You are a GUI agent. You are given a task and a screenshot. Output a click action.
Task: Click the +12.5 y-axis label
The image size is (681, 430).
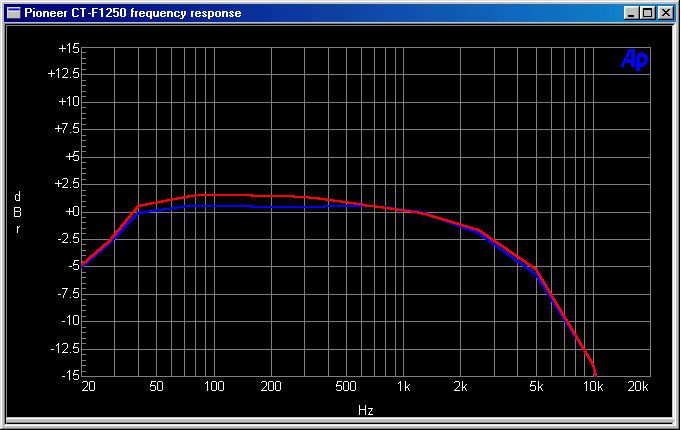point(64,73)
